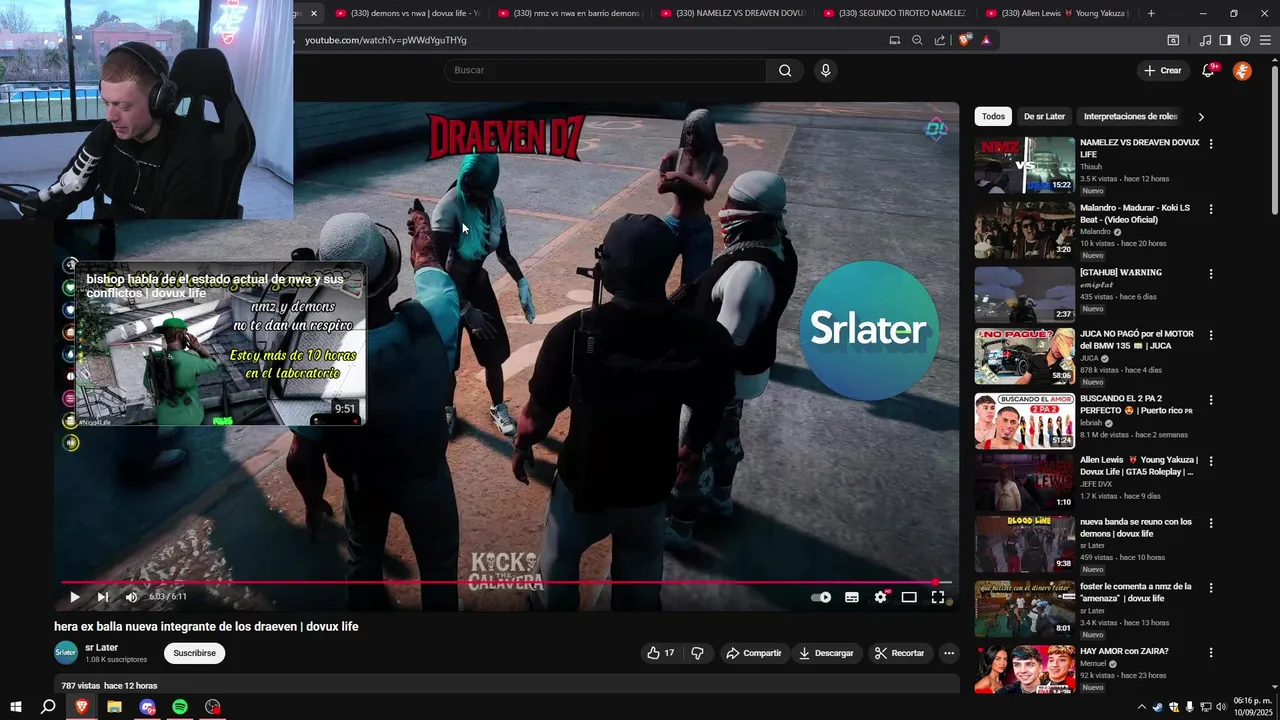Viewport: 1280px width, 720px height.
Task: Open the player settings gear
Action: (880, 597)
